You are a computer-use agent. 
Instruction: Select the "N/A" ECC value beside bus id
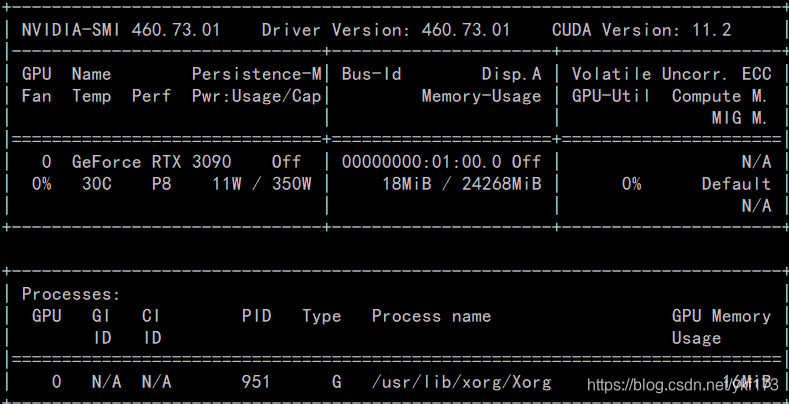tap(756, 161)
